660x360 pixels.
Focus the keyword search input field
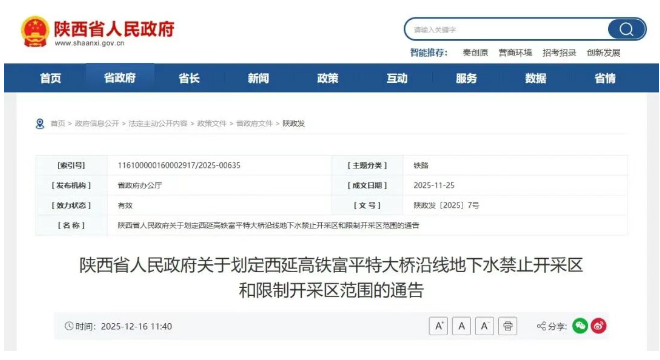coord(507,29)
